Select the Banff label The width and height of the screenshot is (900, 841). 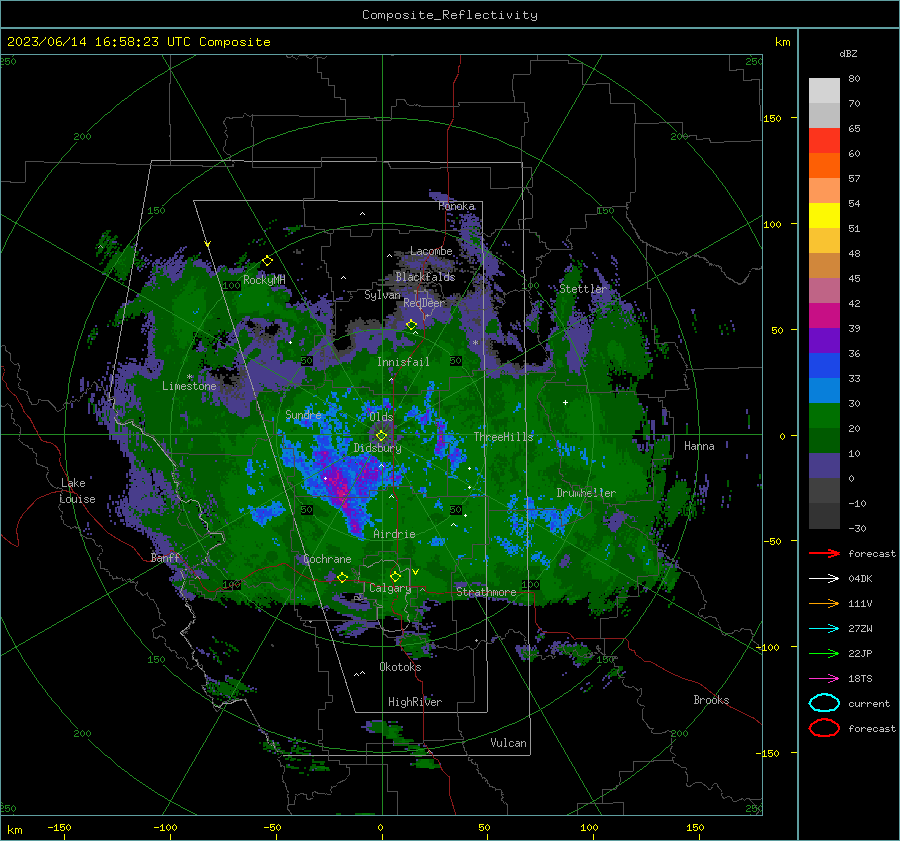click(165, 558)
